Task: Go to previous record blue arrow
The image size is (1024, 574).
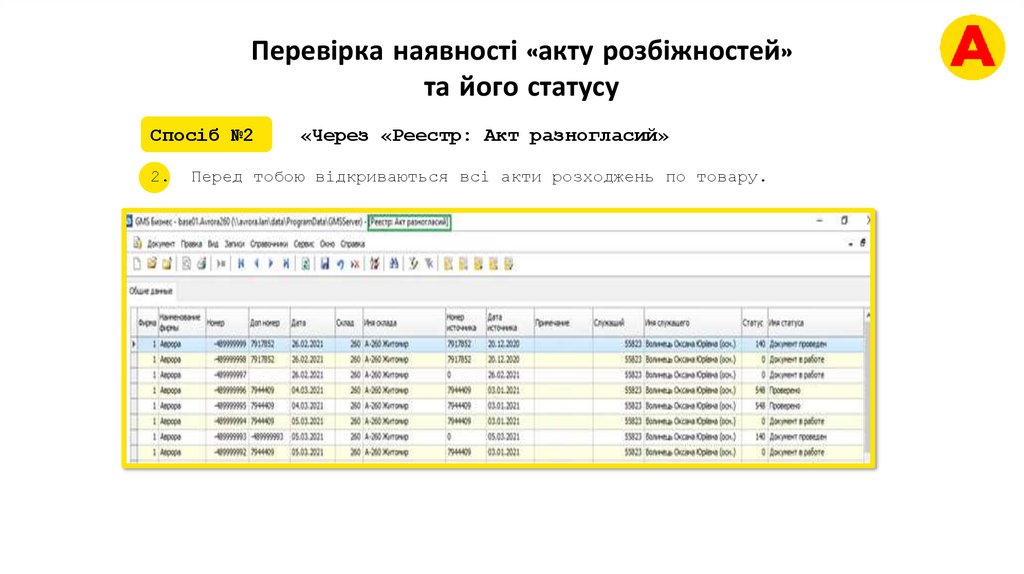Action: click(256, 264)
